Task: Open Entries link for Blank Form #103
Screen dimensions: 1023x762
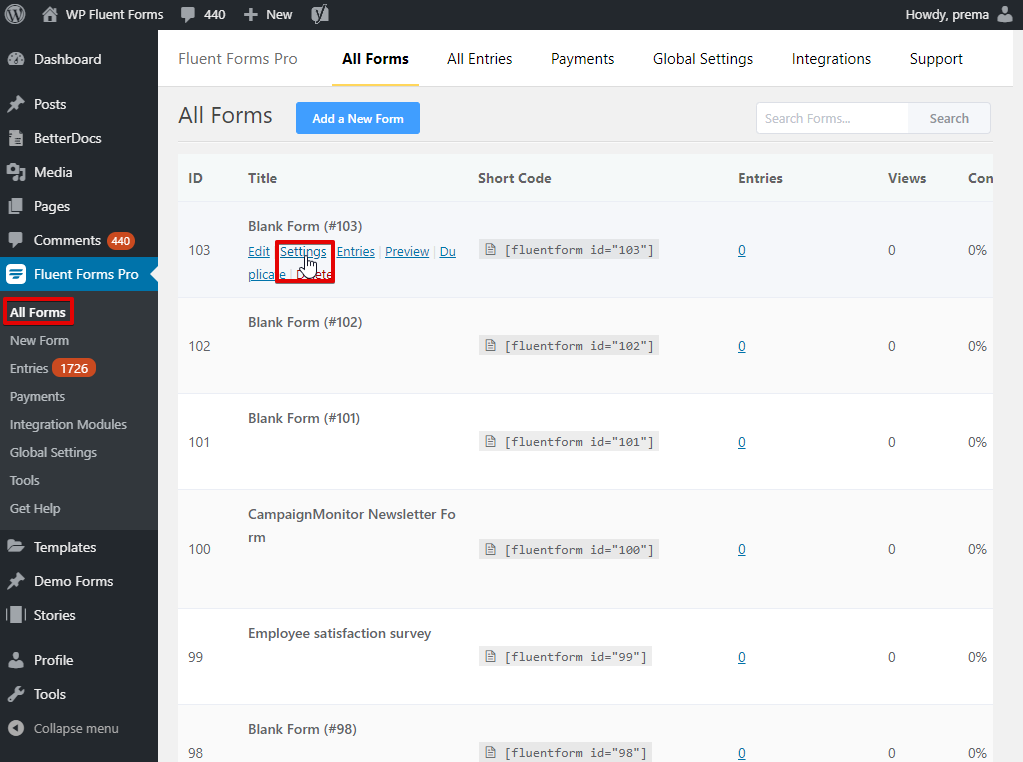Action: tap(356, 251)
